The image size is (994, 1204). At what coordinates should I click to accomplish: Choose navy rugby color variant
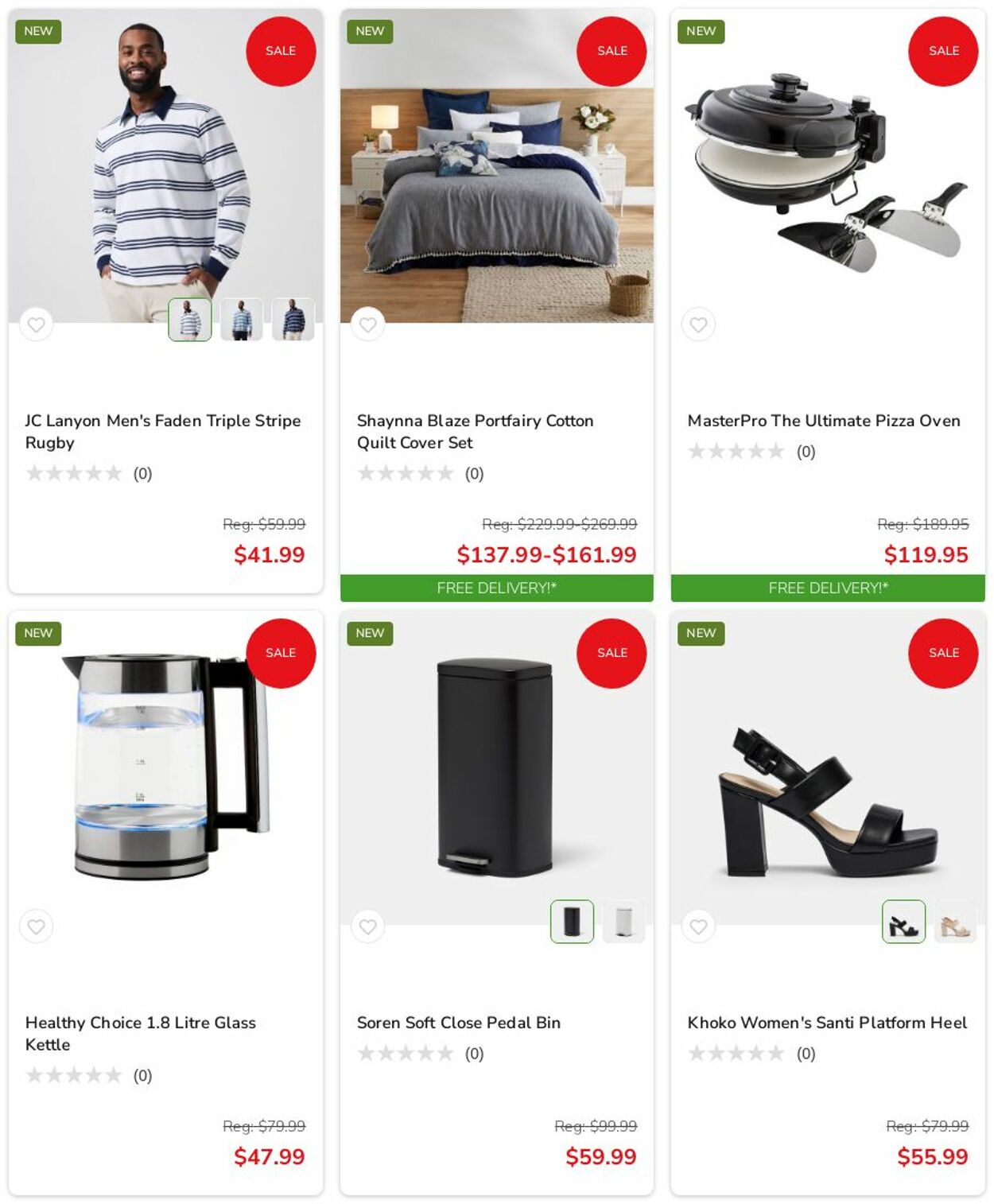tap(293, 320)
